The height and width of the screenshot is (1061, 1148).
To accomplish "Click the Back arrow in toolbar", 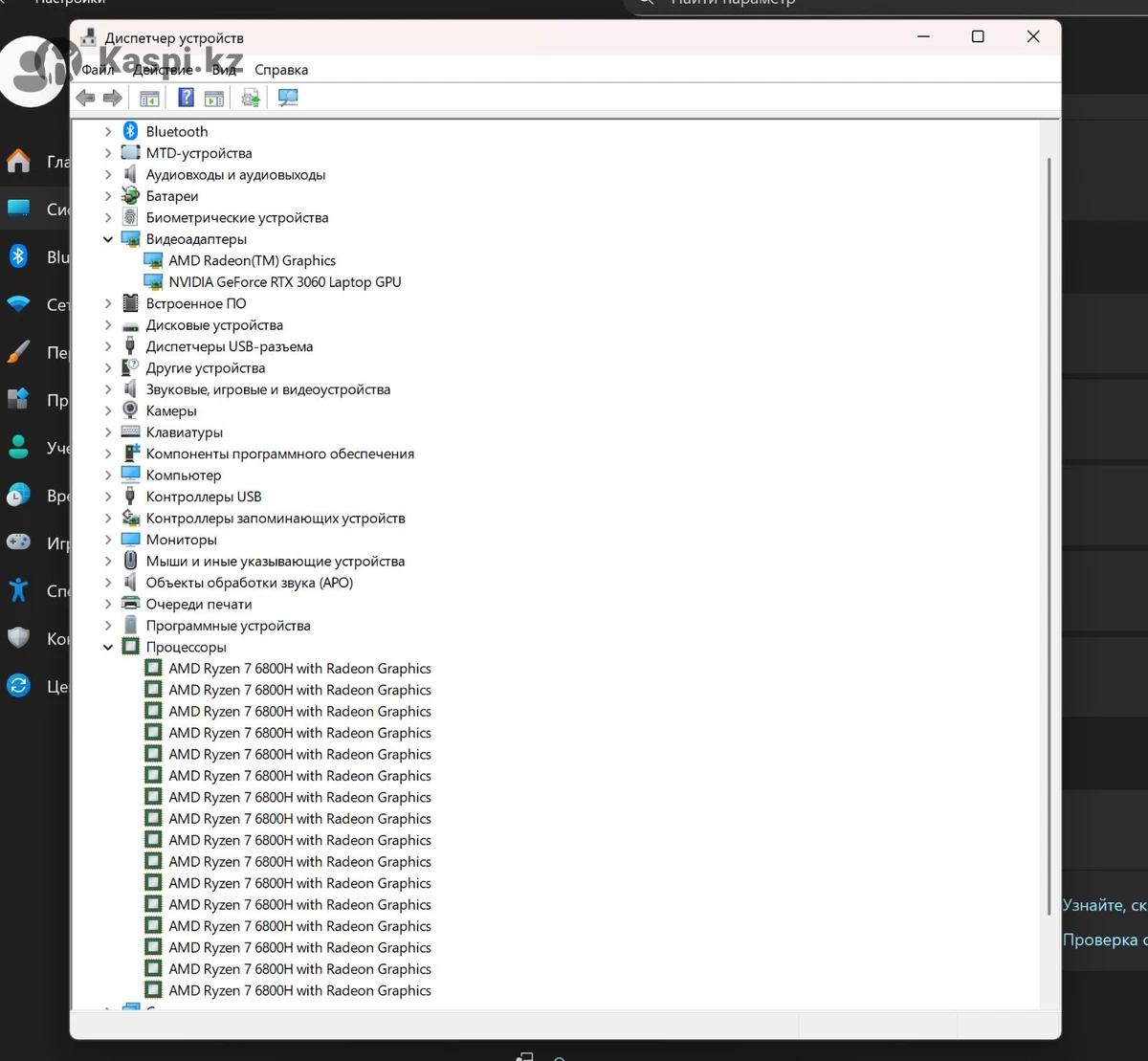I will [85, 98].
